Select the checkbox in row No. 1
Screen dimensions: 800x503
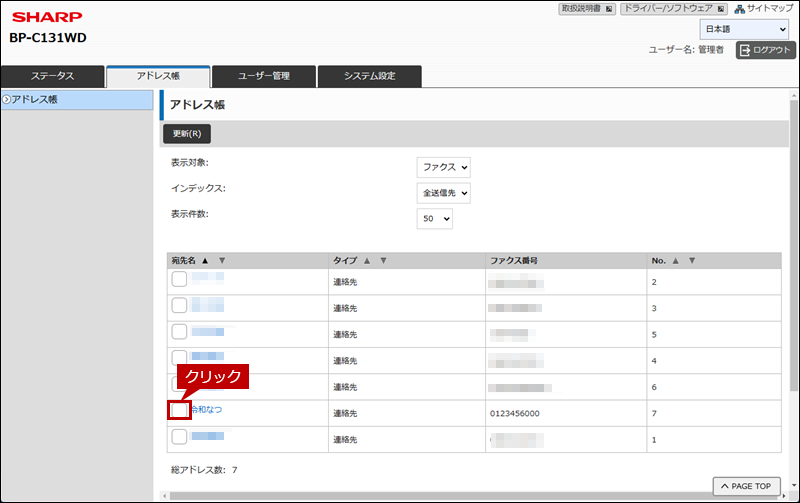[x=179, y=436]
